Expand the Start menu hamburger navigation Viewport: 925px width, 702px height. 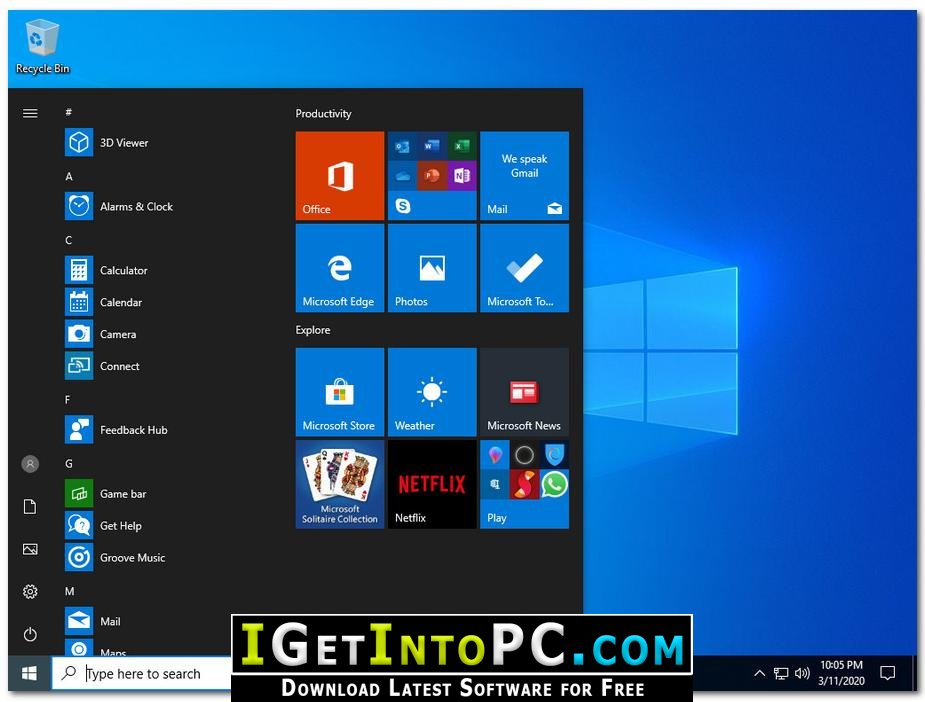(x=30, y=113)
